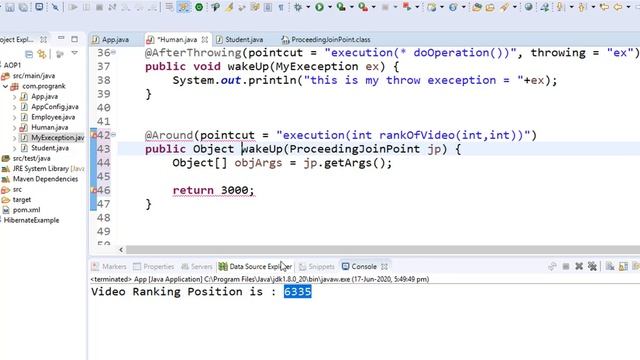Expand the Employee.java tree node
Screen dimensions: 640x360
pyautogui.click(x=14, y=118)
